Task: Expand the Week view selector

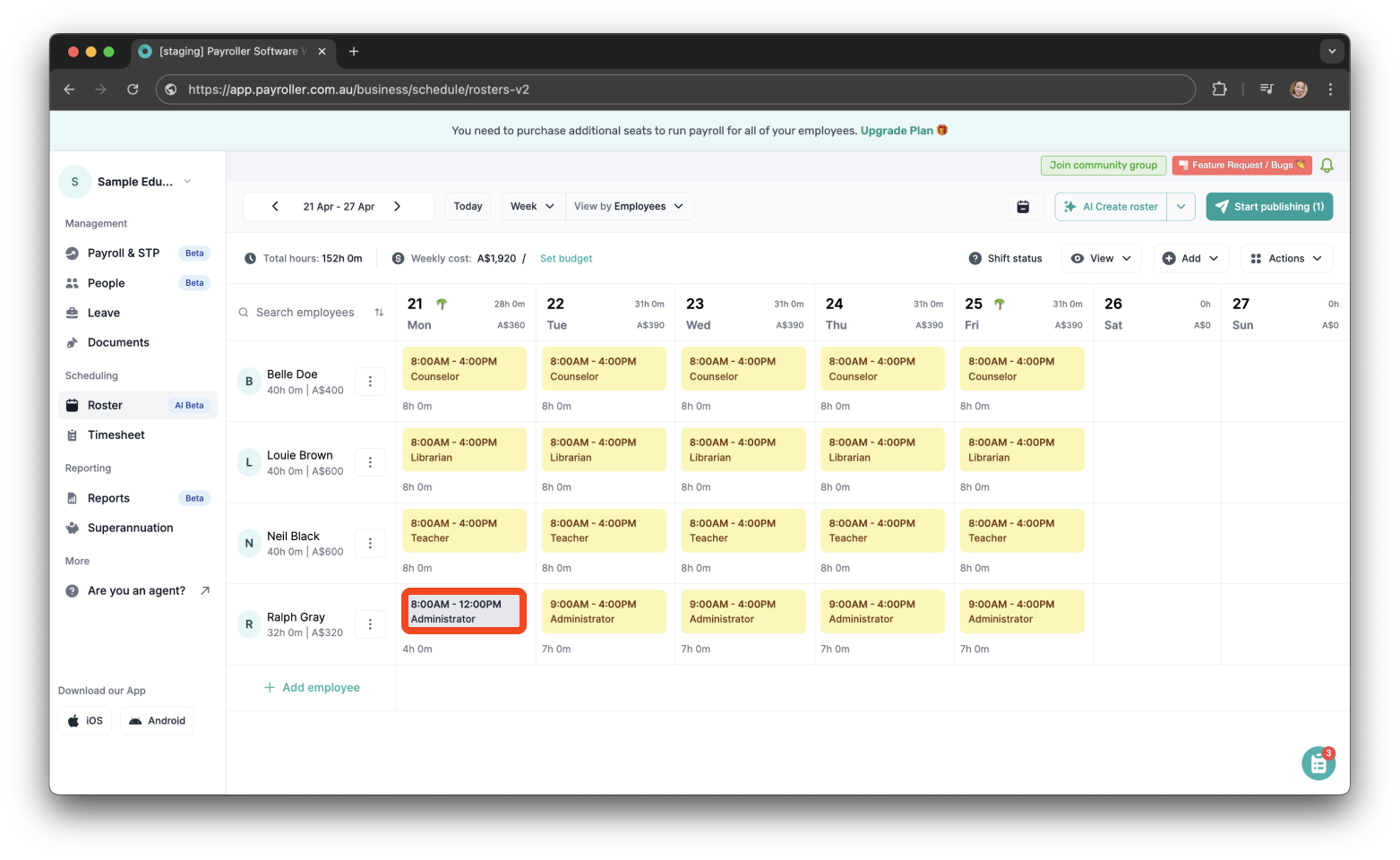Action: point(532,205)
